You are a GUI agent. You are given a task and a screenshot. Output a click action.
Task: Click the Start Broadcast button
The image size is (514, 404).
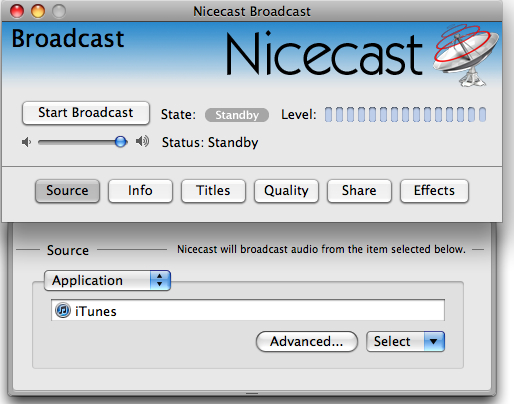coord(86,113)
